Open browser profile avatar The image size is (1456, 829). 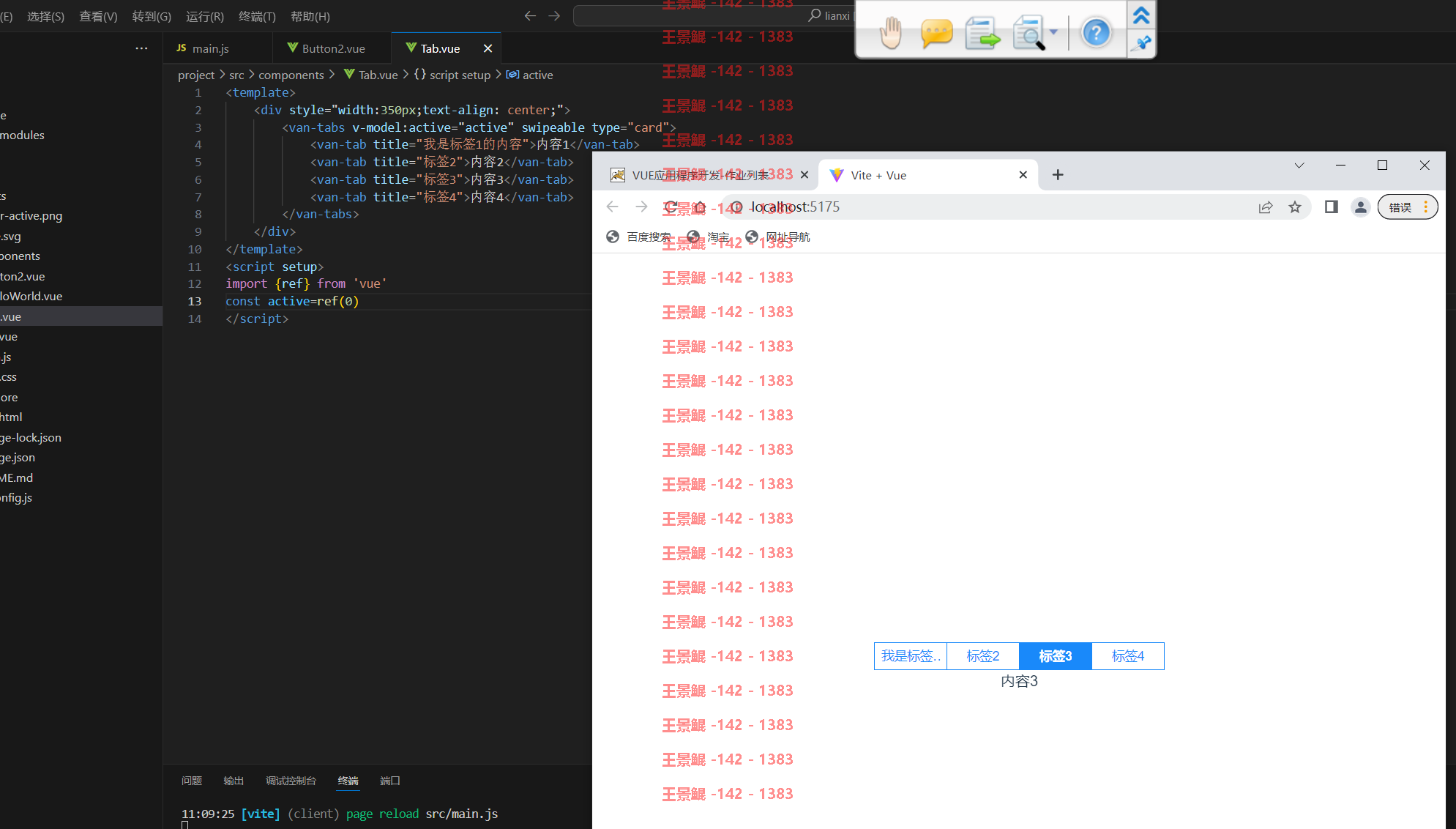(1361, 207)
